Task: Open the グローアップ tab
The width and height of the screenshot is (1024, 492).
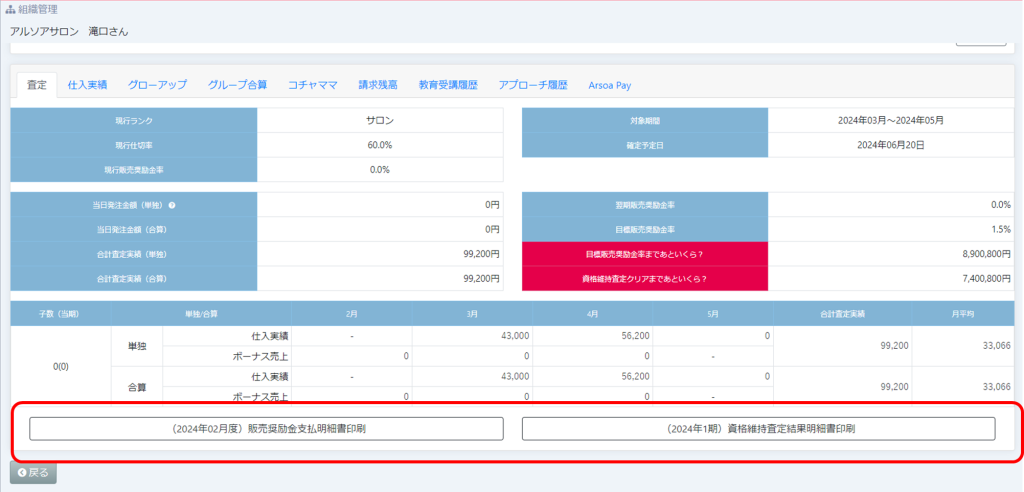Action: [x=157, y=85]
